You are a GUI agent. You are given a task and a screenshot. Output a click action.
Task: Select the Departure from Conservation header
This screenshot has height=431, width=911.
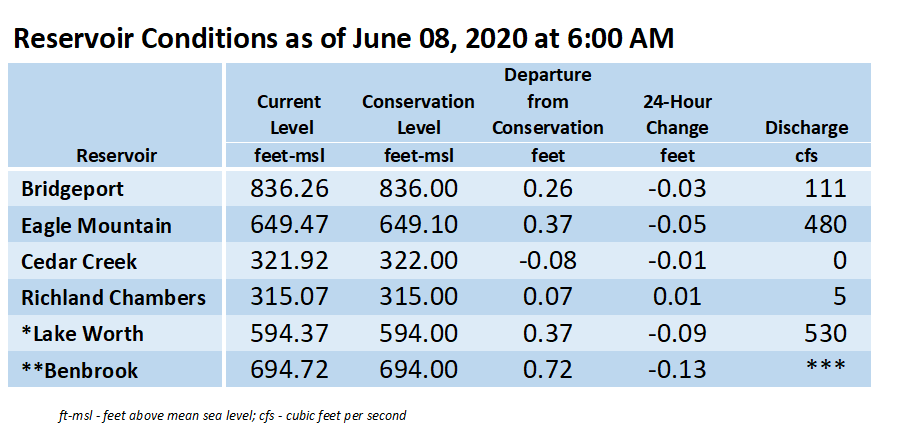[547, 102]
